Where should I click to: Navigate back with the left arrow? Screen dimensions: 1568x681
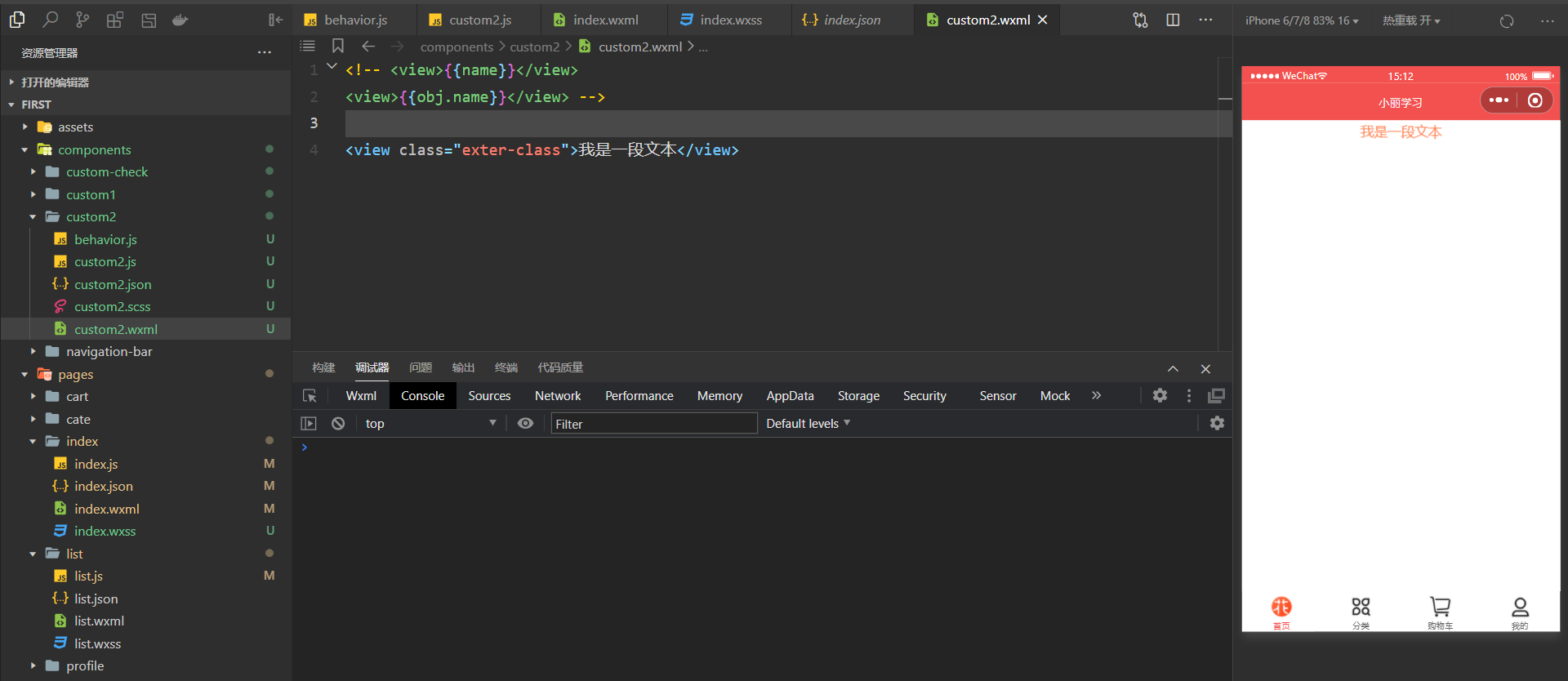tap(368, 47)
